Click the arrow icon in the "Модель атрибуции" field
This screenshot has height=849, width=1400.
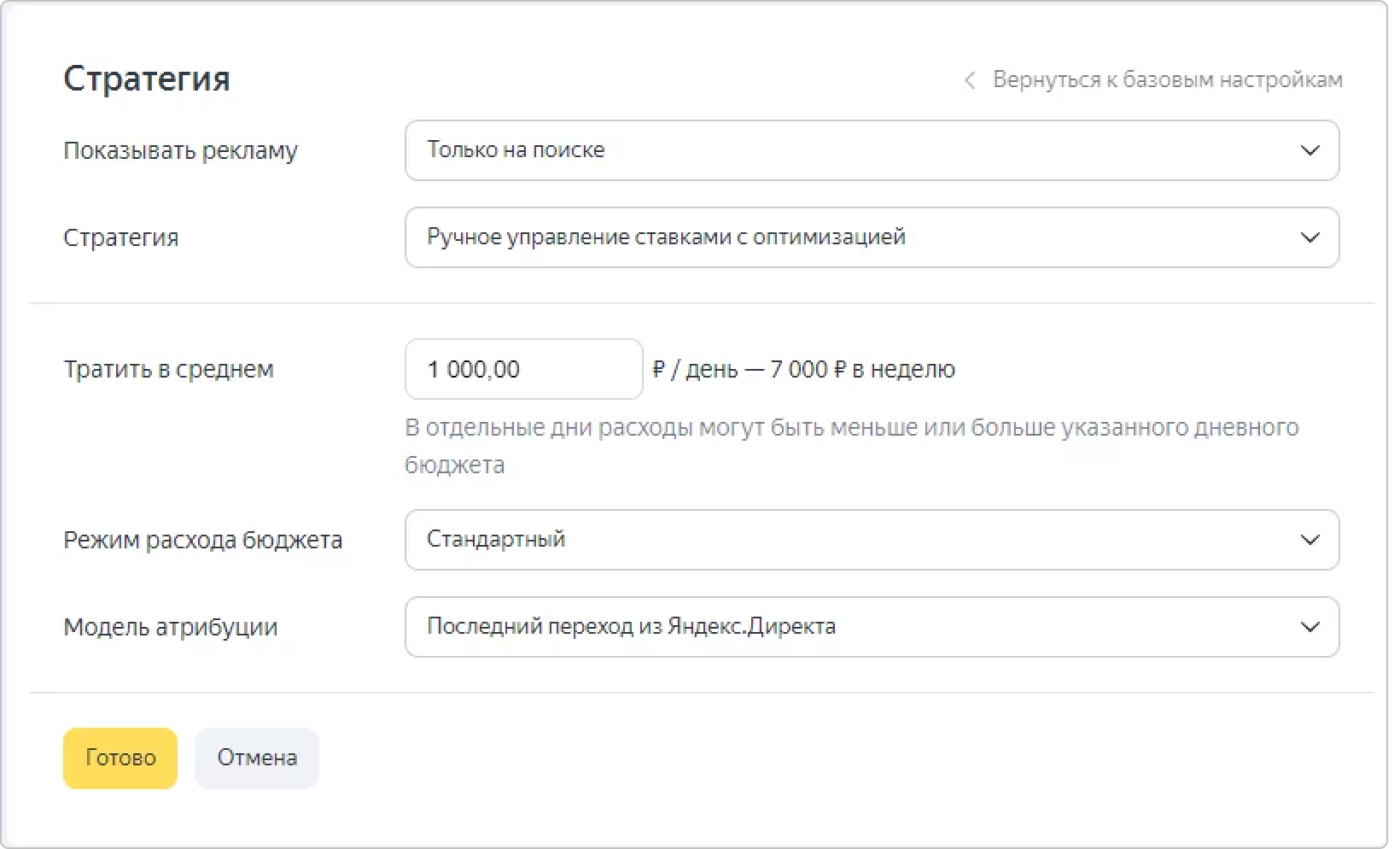[1310, 627]
